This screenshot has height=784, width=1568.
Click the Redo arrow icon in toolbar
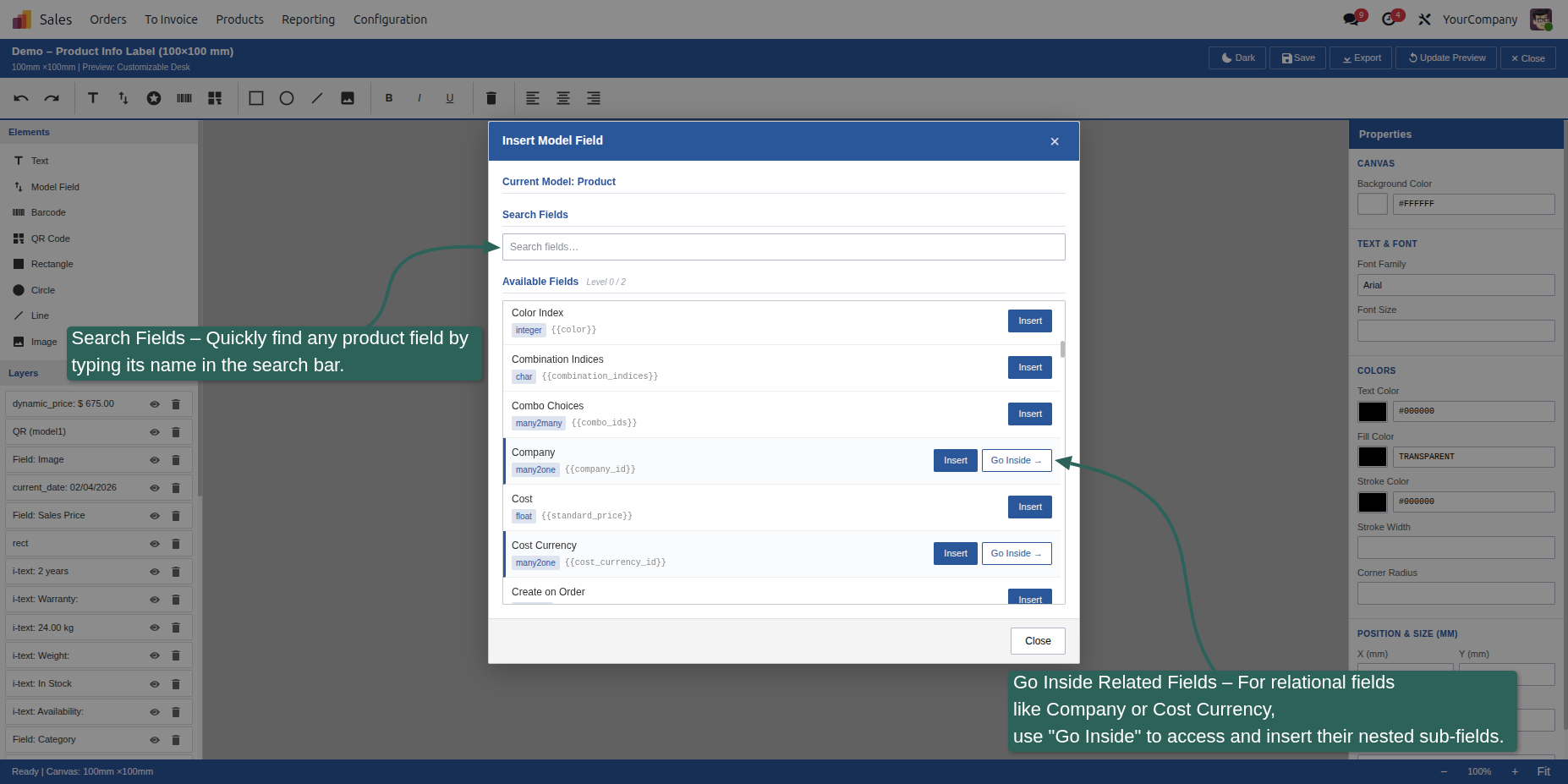tap(52, 98)
